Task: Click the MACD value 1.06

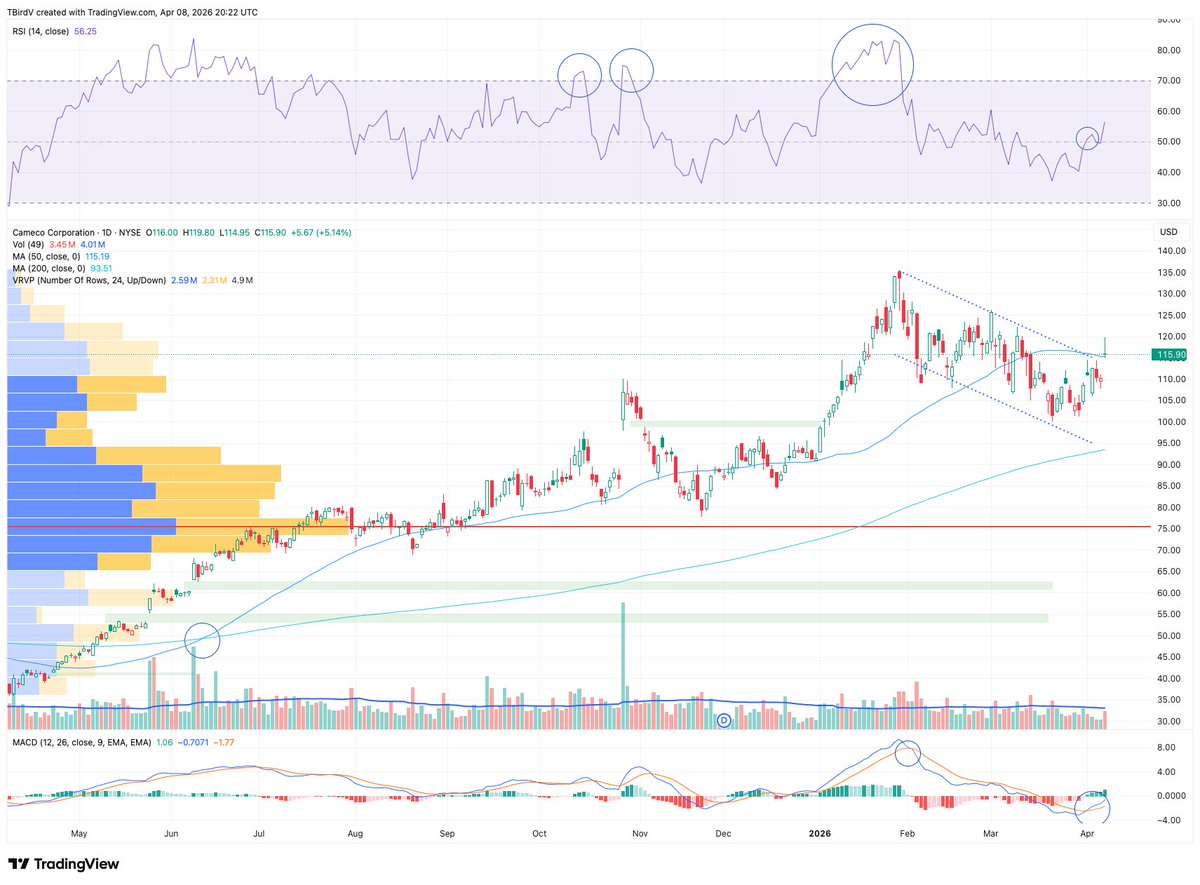Action: (x=166, y=743)
